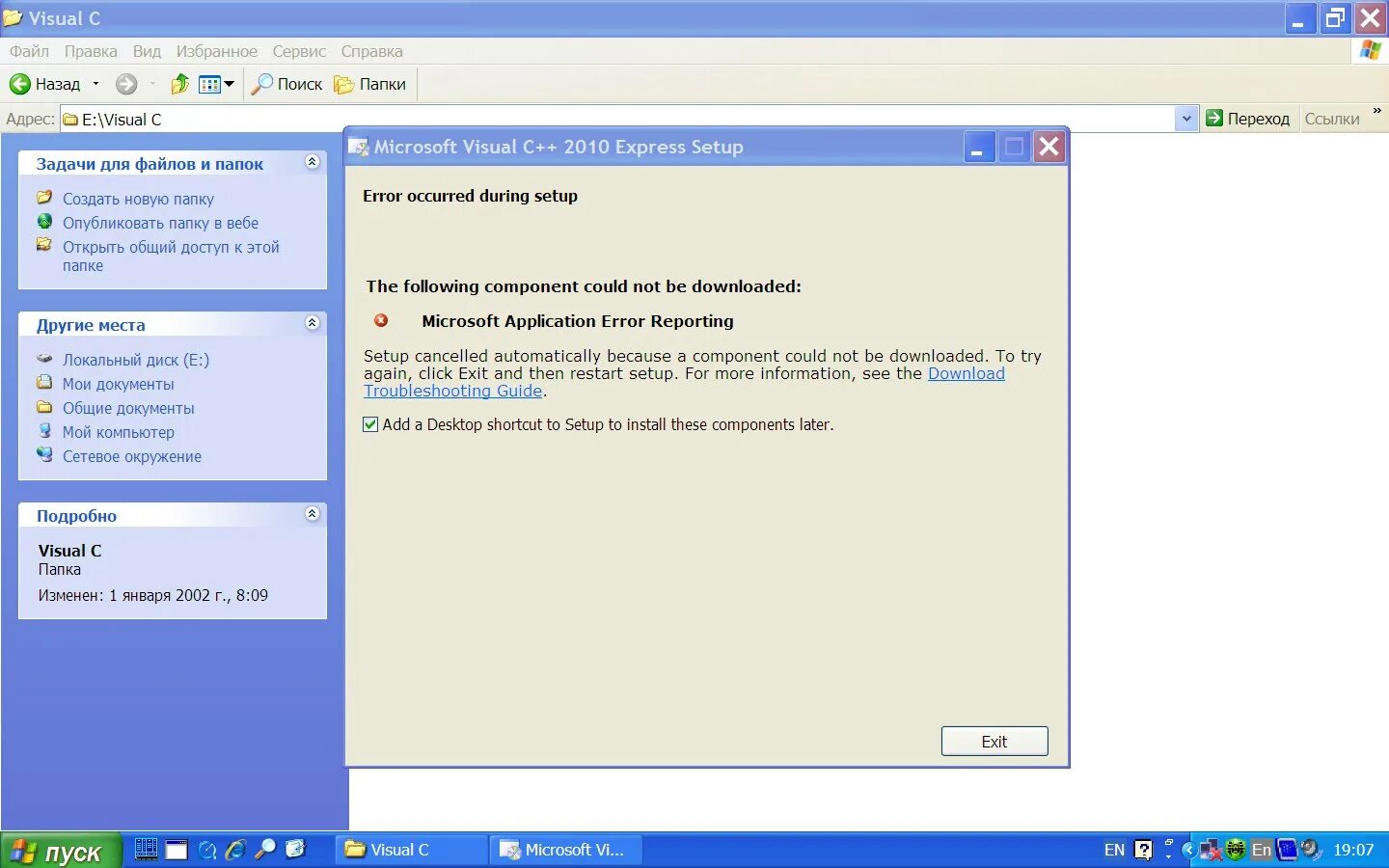The height and width of the screenshot is (868, 1389).
Task: Open Internet Explorer from quick launch
Action: [234, 851]
